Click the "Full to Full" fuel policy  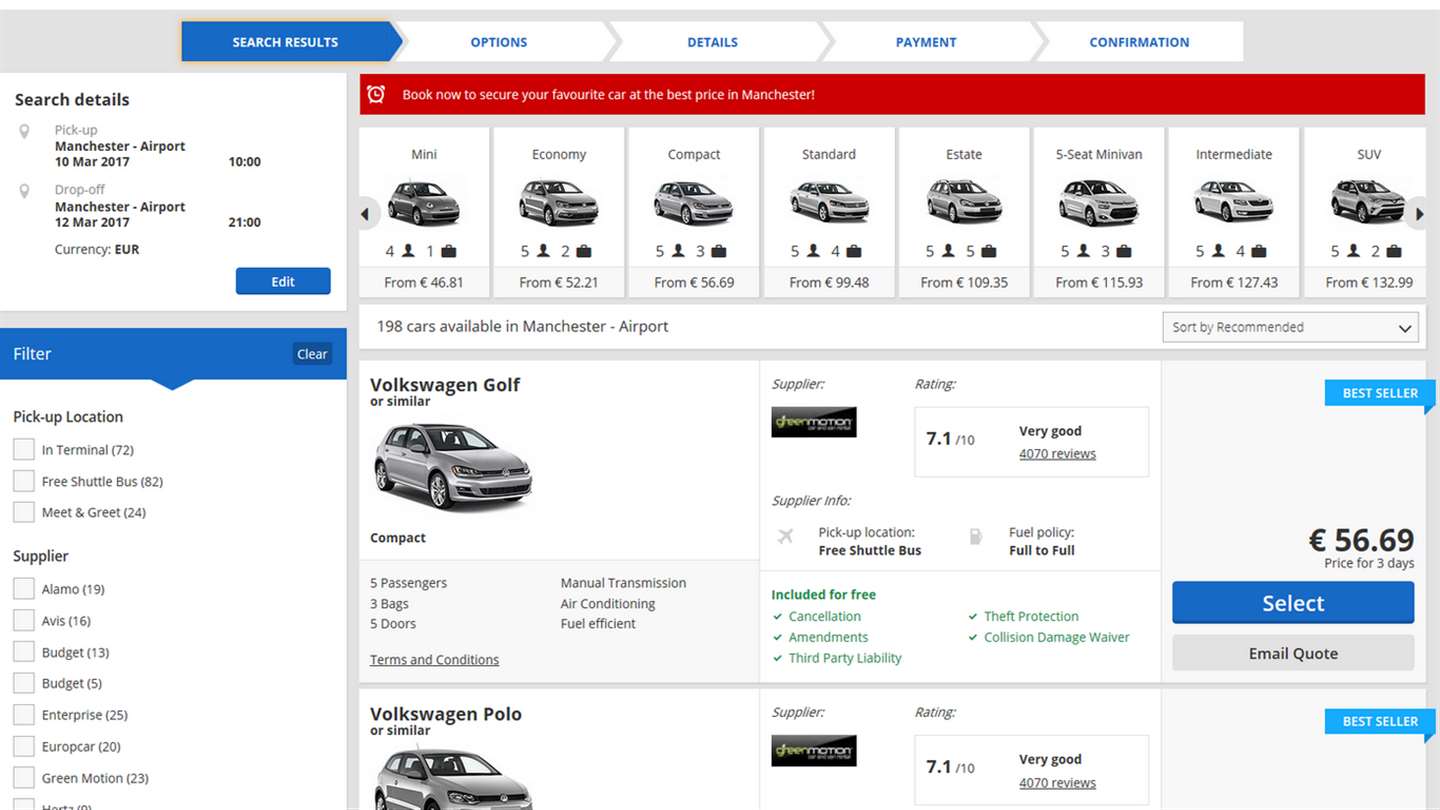1042,551
